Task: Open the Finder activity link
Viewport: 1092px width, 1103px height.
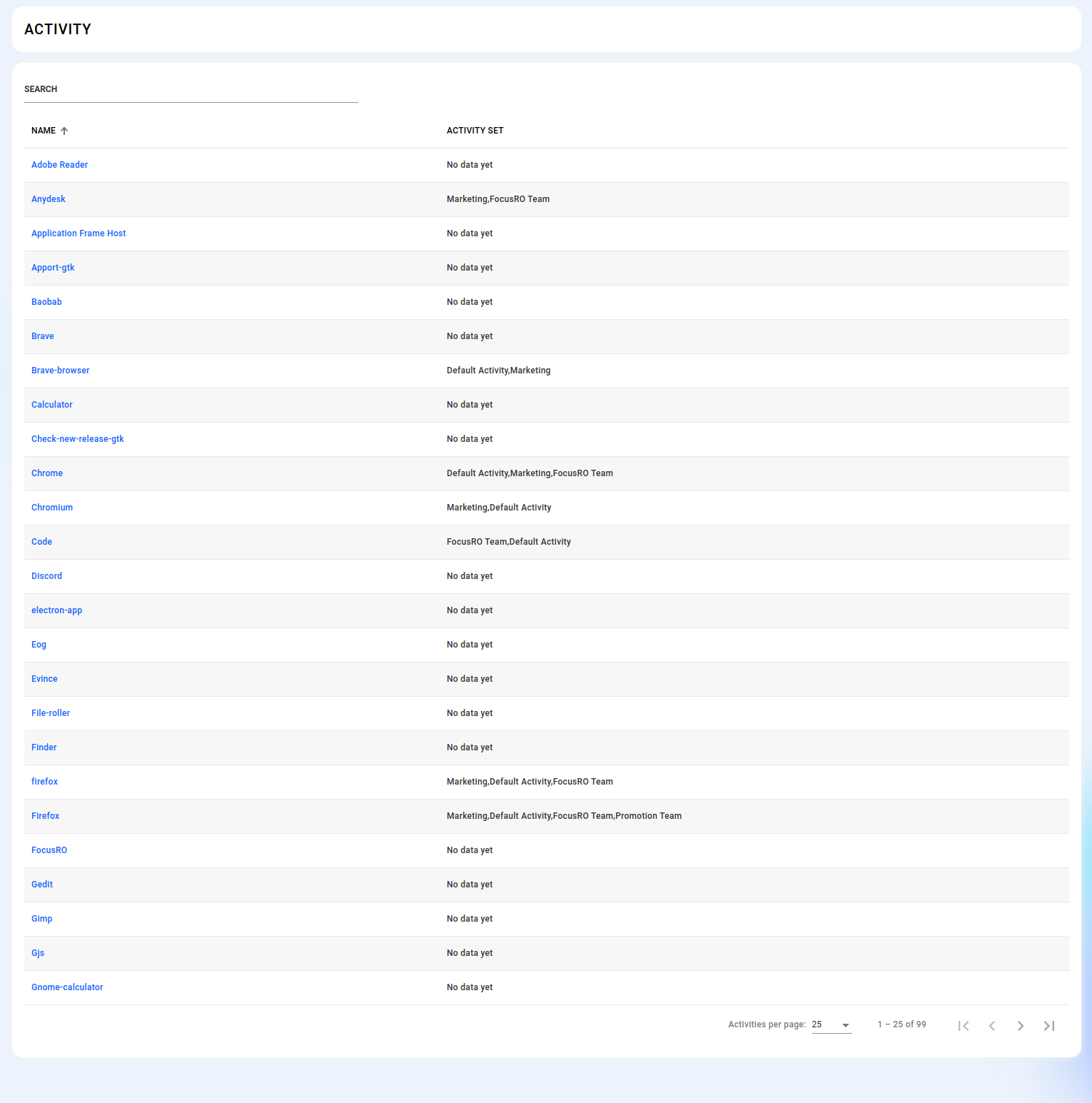Action: point(44,747)
